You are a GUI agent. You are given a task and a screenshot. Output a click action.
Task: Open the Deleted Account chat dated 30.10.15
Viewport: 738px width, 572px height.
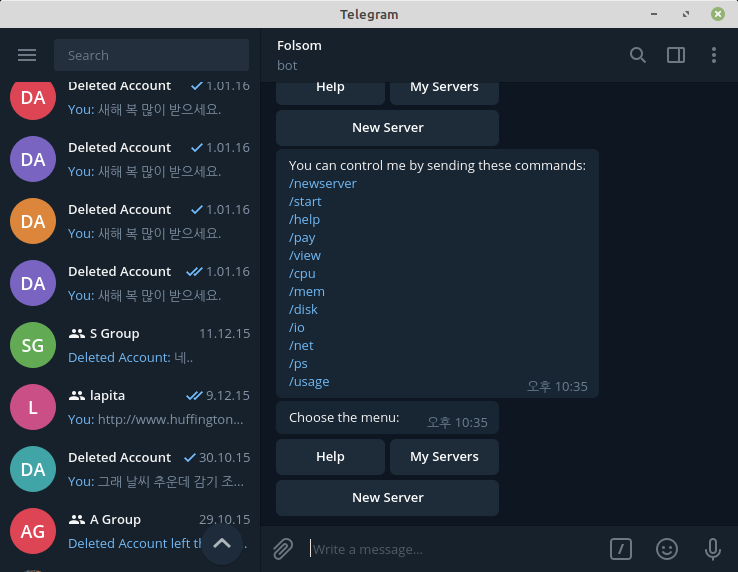130,469
